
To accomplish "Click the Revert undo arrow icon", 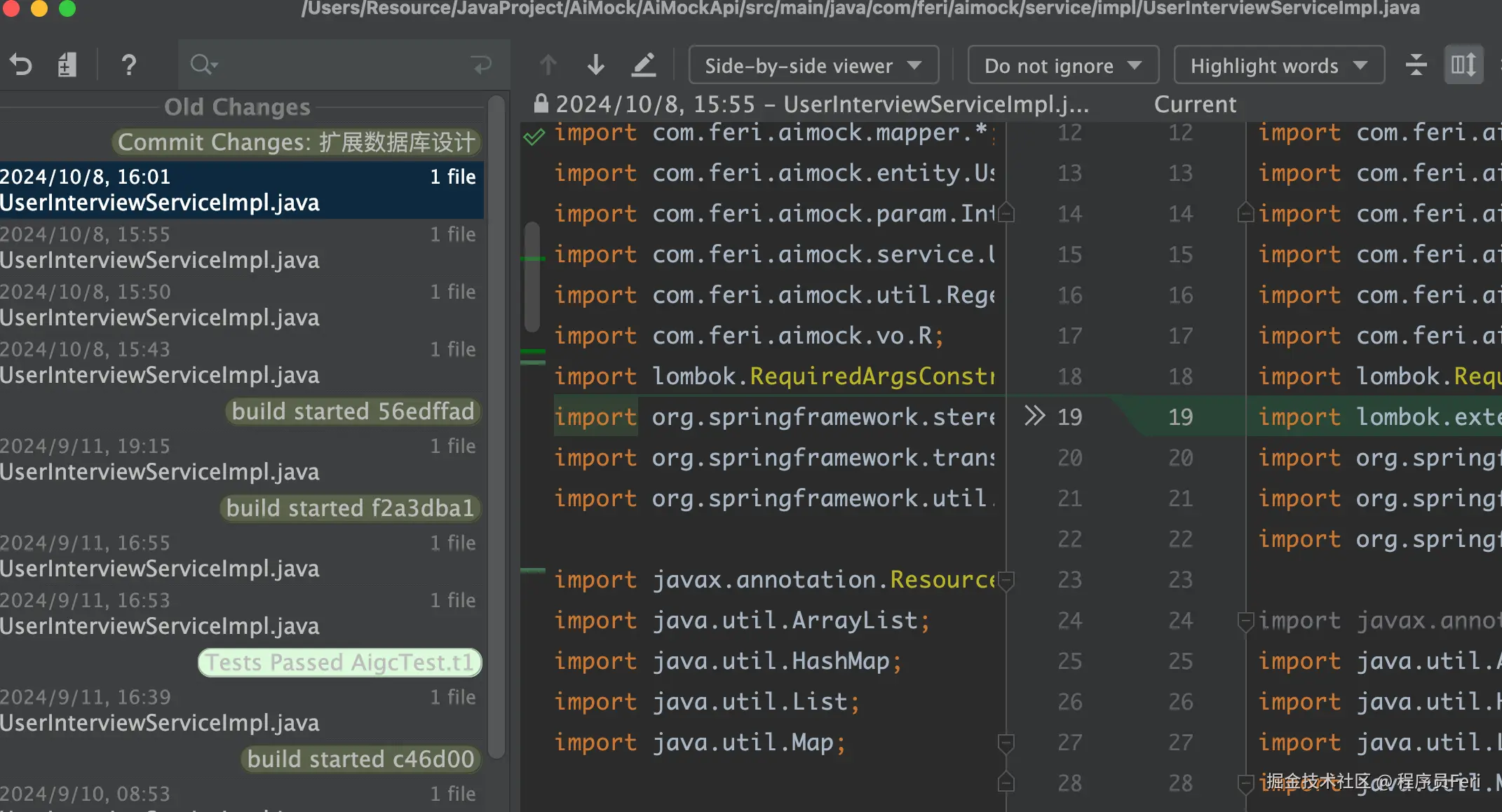I will click(x=21, y=65).
